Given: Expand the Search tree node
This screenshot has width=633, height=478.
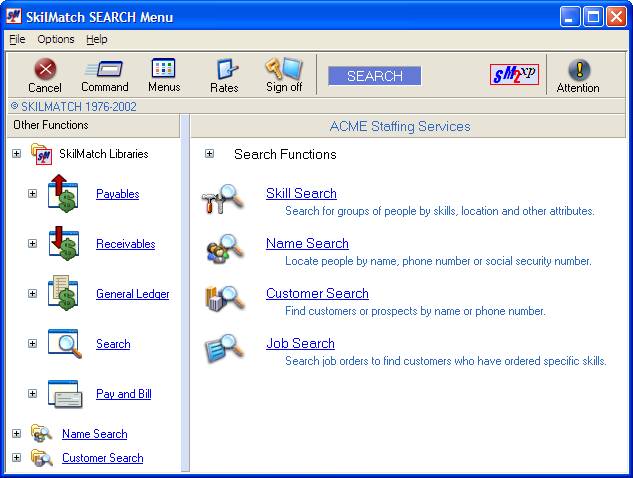Looking at the screenshot, I should click(x=32, y=344).
